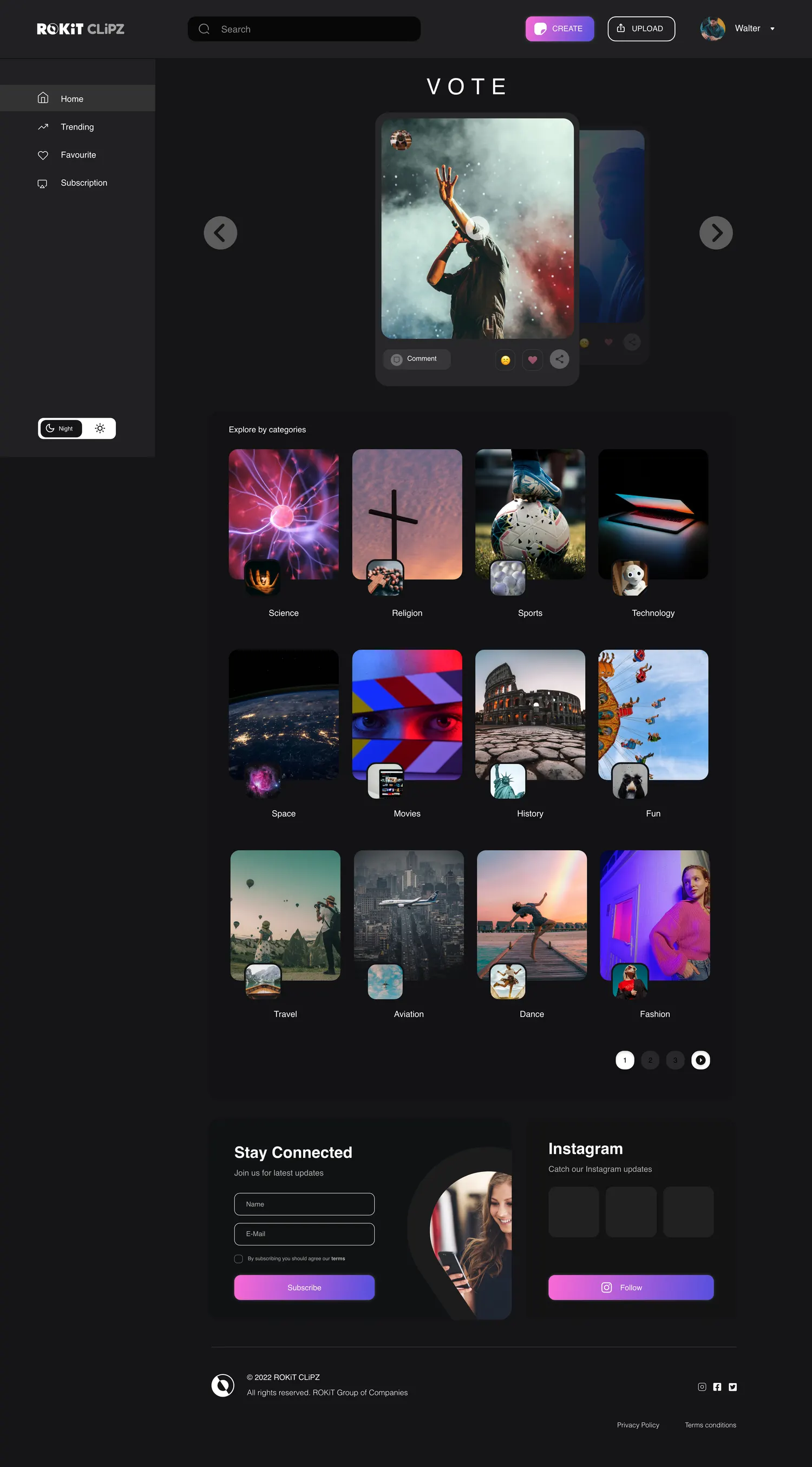Screen dimensions: 812x1467
Task: Click the Subscription screen icon
Action: (43, 184)
